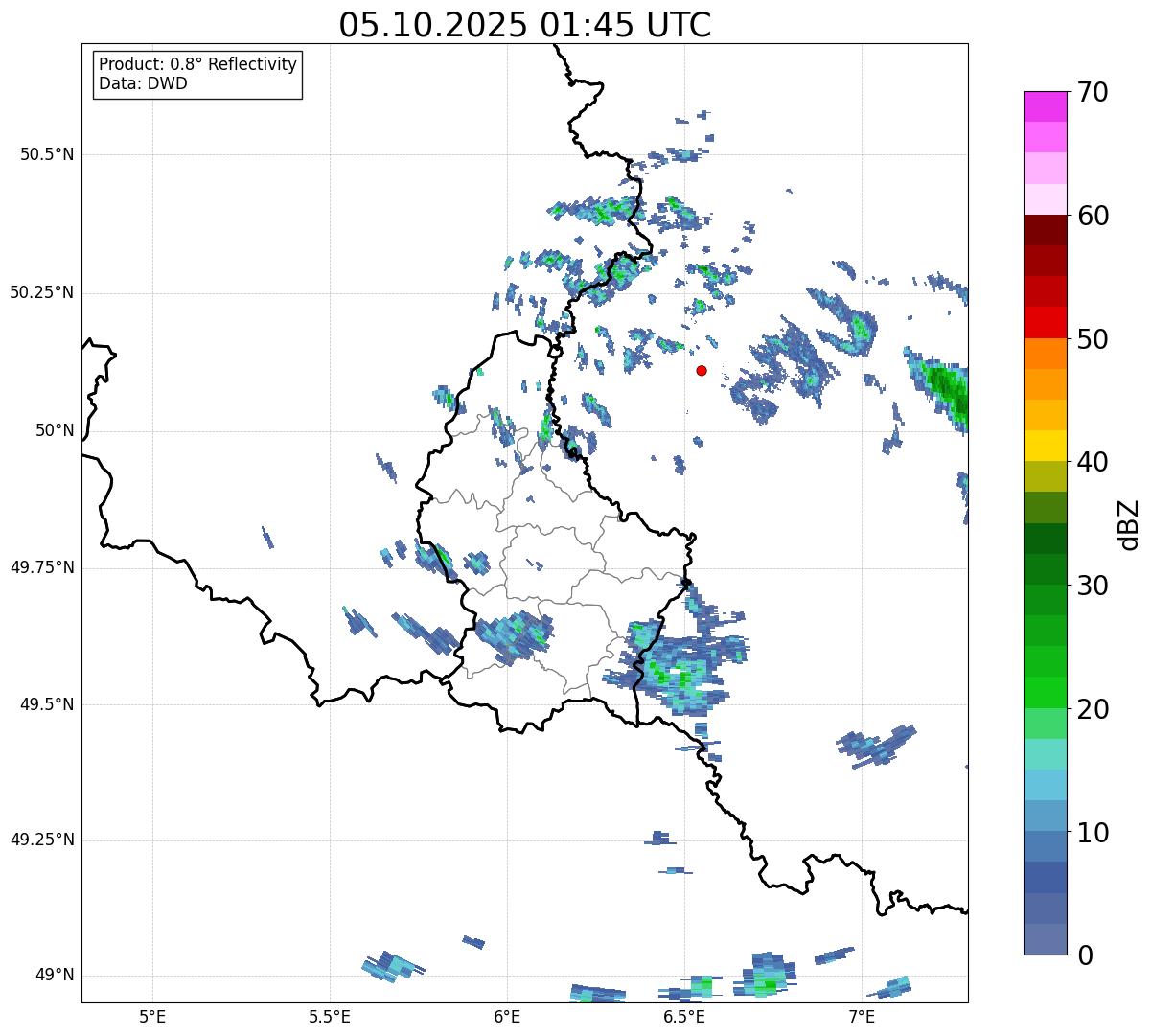Click the 49°N latitude label
Viewport: 1152px width, 1036px height.
point(55,976)
